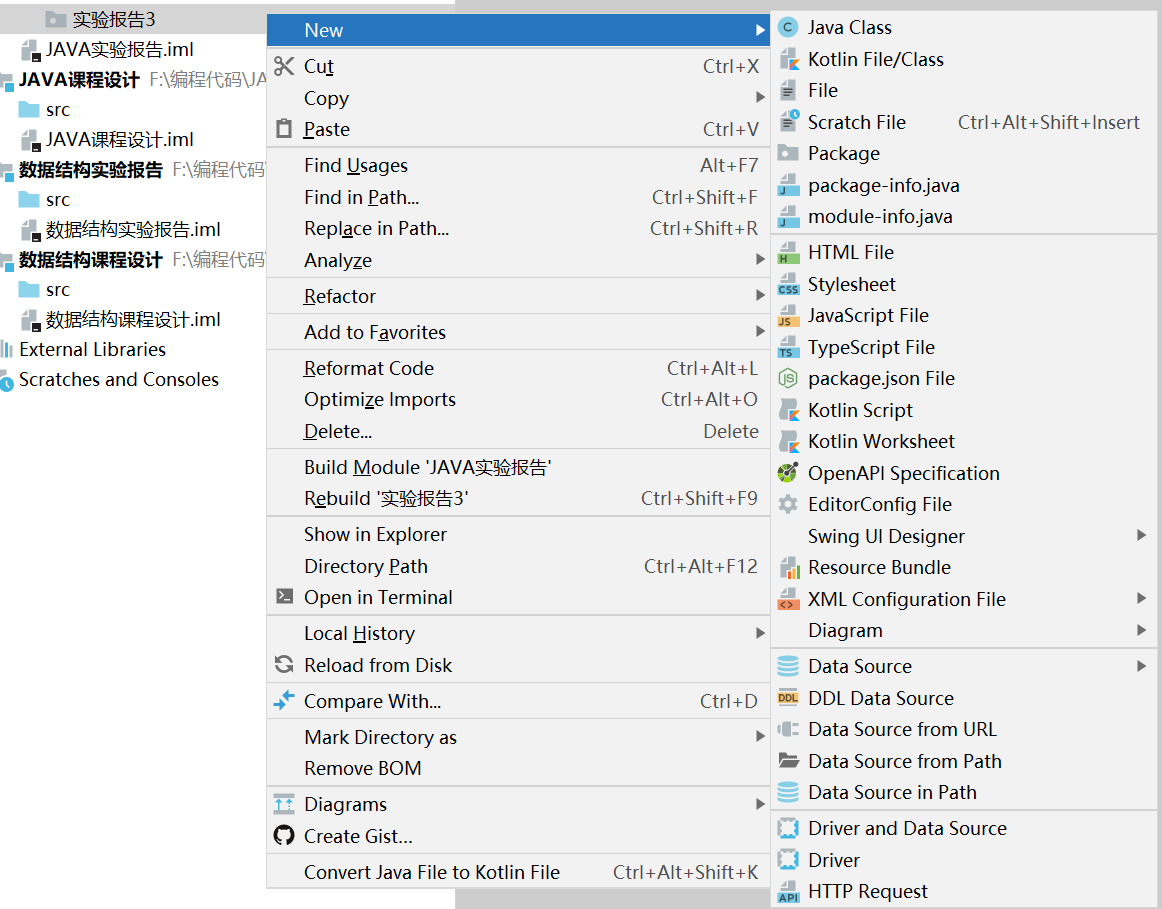The image size is (1162, 909).
Task: Click the TypeScript File TS icon
Action: pos(788,347)
